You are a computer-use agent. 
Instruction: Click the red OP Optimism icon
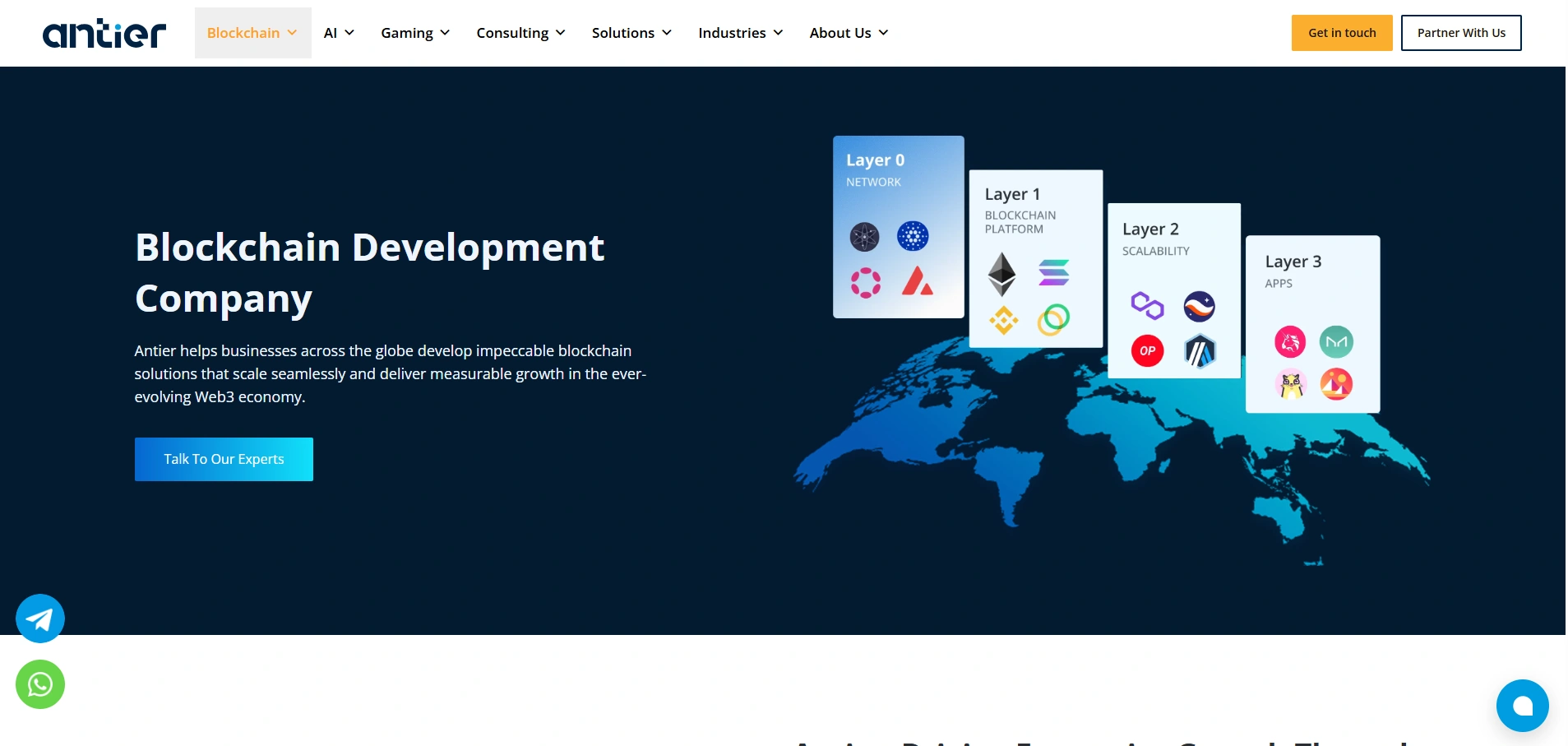coord(1147,350)
